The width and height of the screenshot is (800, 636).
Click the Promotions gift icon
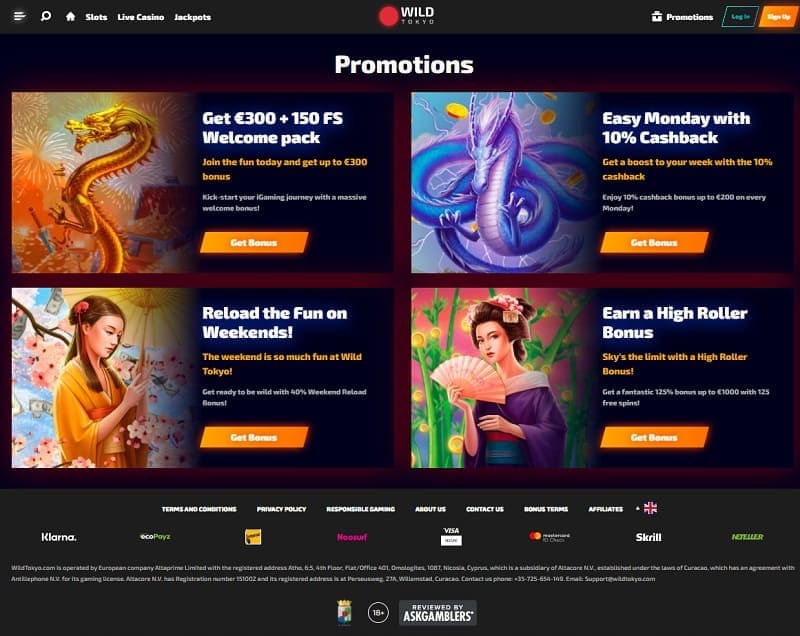pyautogui.click(x=657, y=16)
